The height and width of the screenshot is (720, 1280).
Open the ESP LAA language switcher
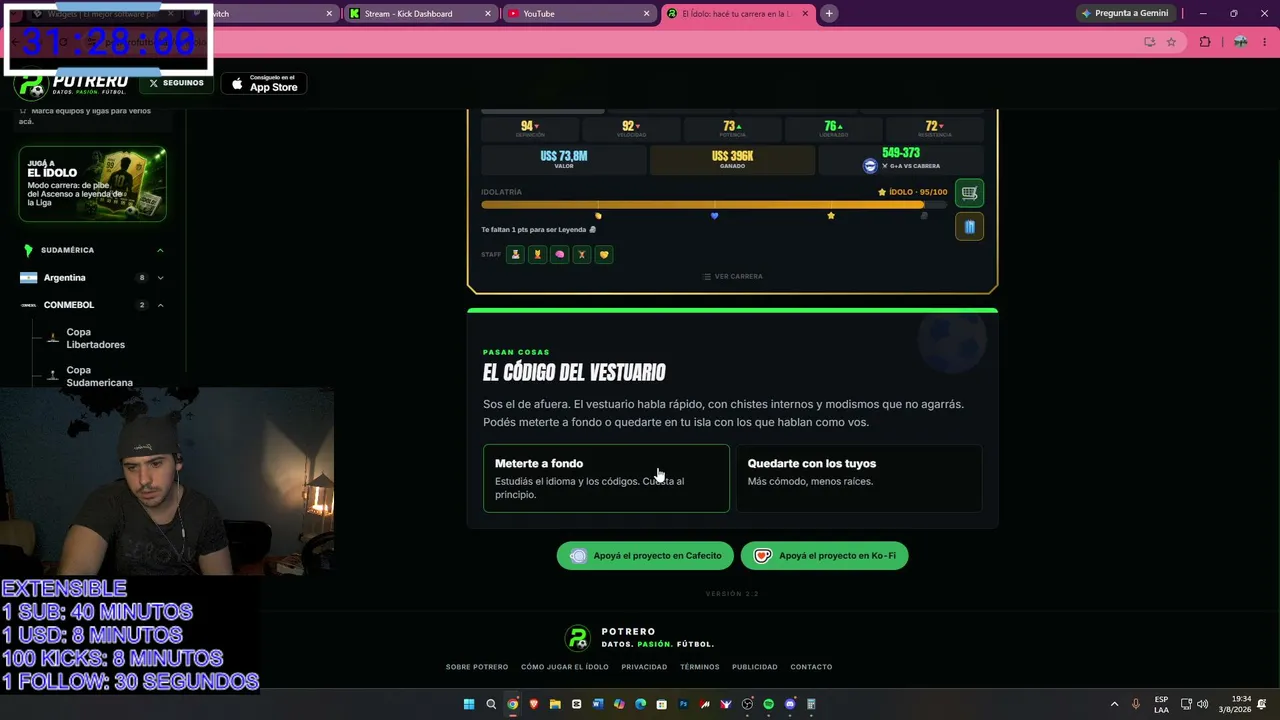[1161, 704]
